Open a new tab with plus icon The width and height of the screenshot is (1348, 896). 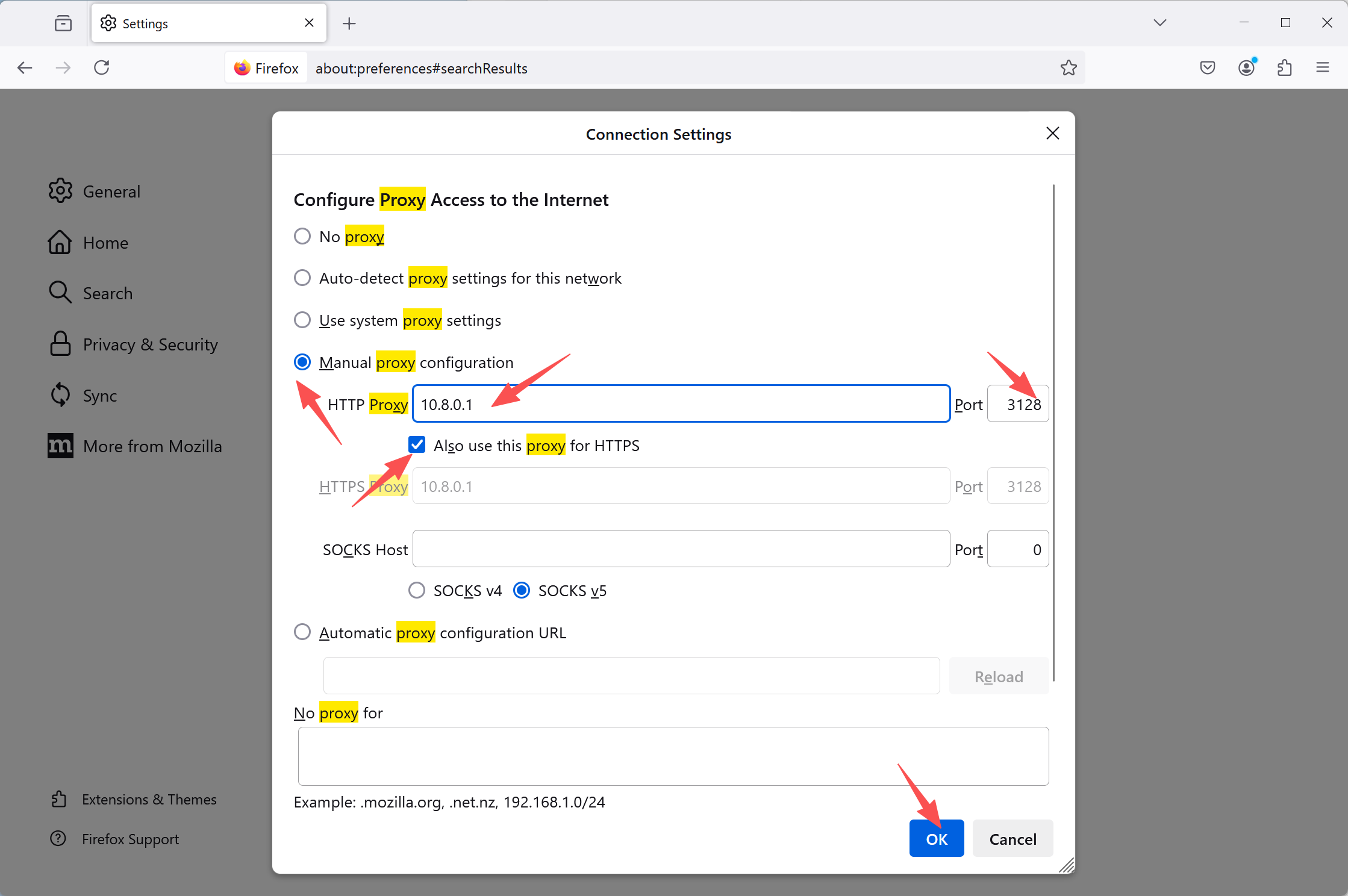[349, 23]
